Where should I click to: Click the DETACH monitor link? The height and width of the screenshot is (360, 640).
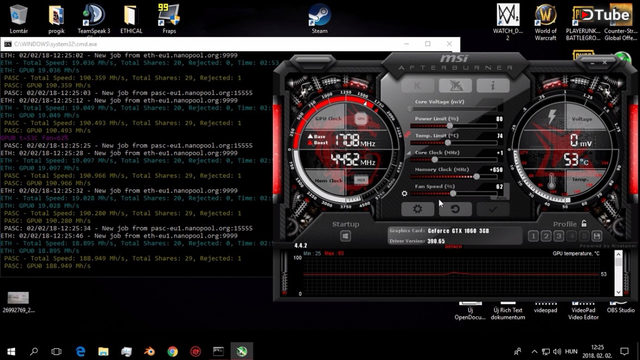tap(453, 247)
